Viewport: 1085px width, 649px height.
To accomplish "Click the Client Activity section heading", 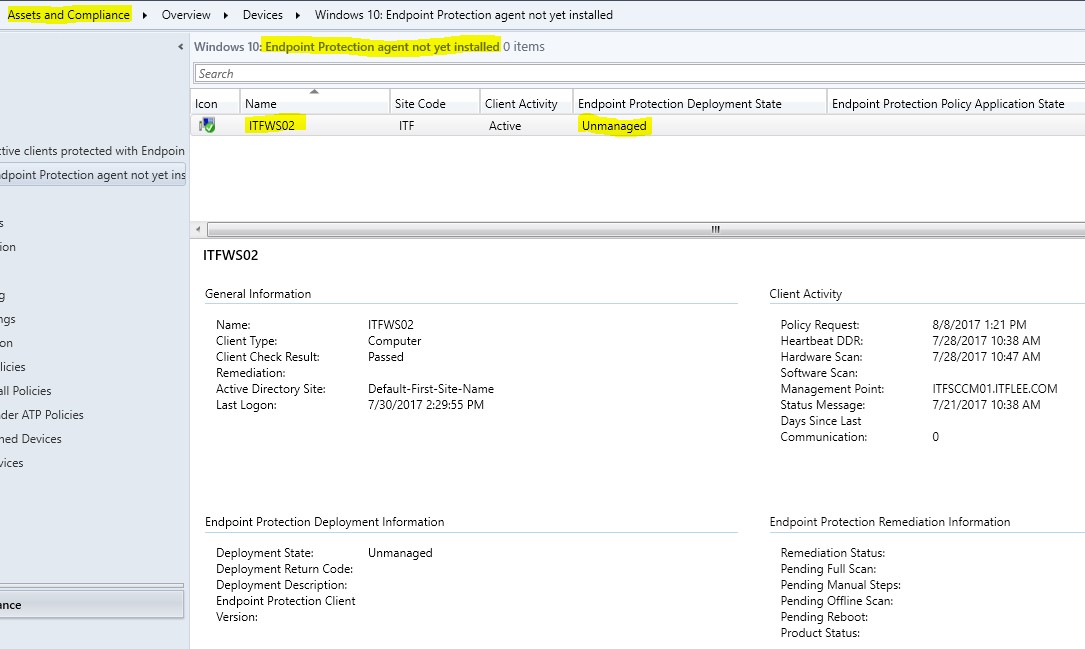I will (805, 293).
